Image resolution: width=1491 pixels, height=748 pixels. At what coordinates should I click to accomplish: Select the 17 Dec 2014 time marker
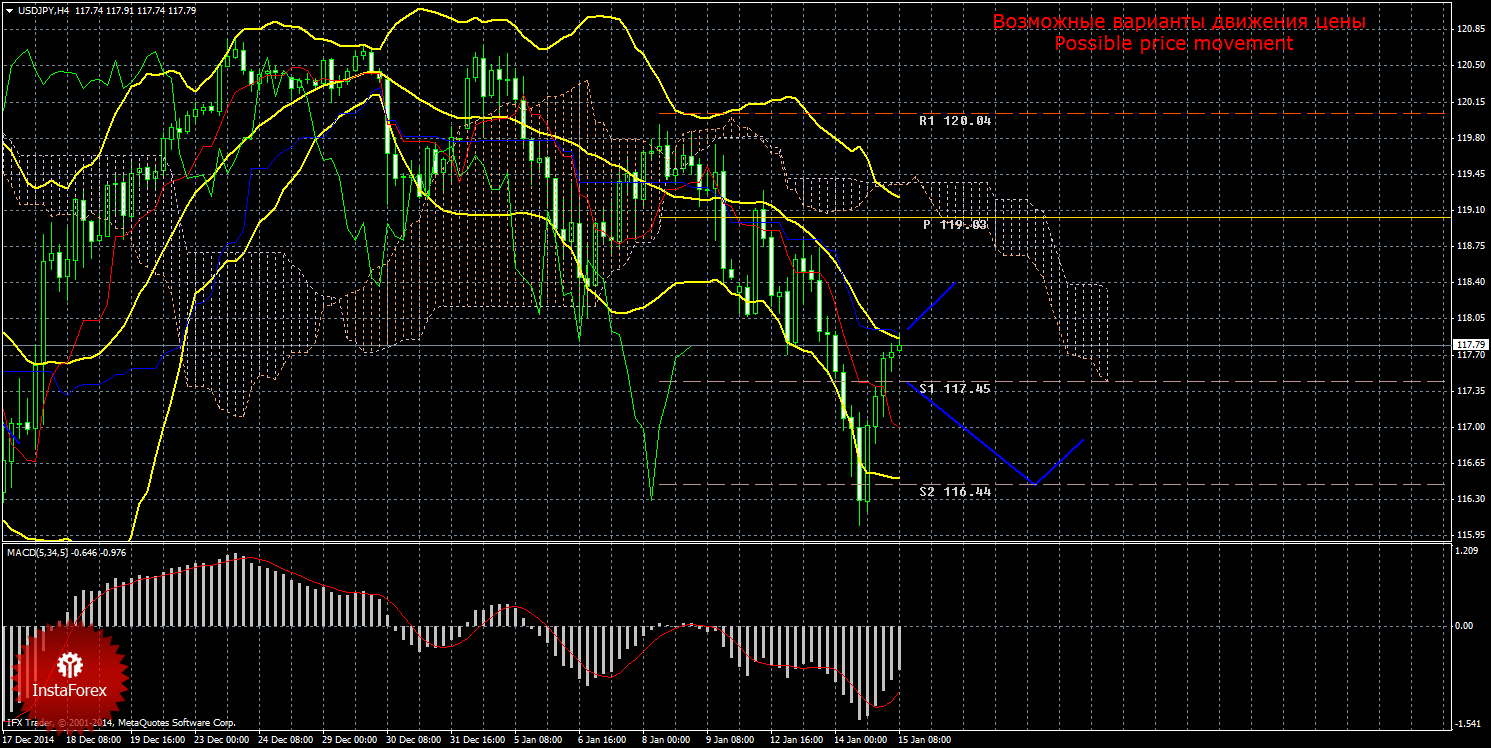point(30,741)
